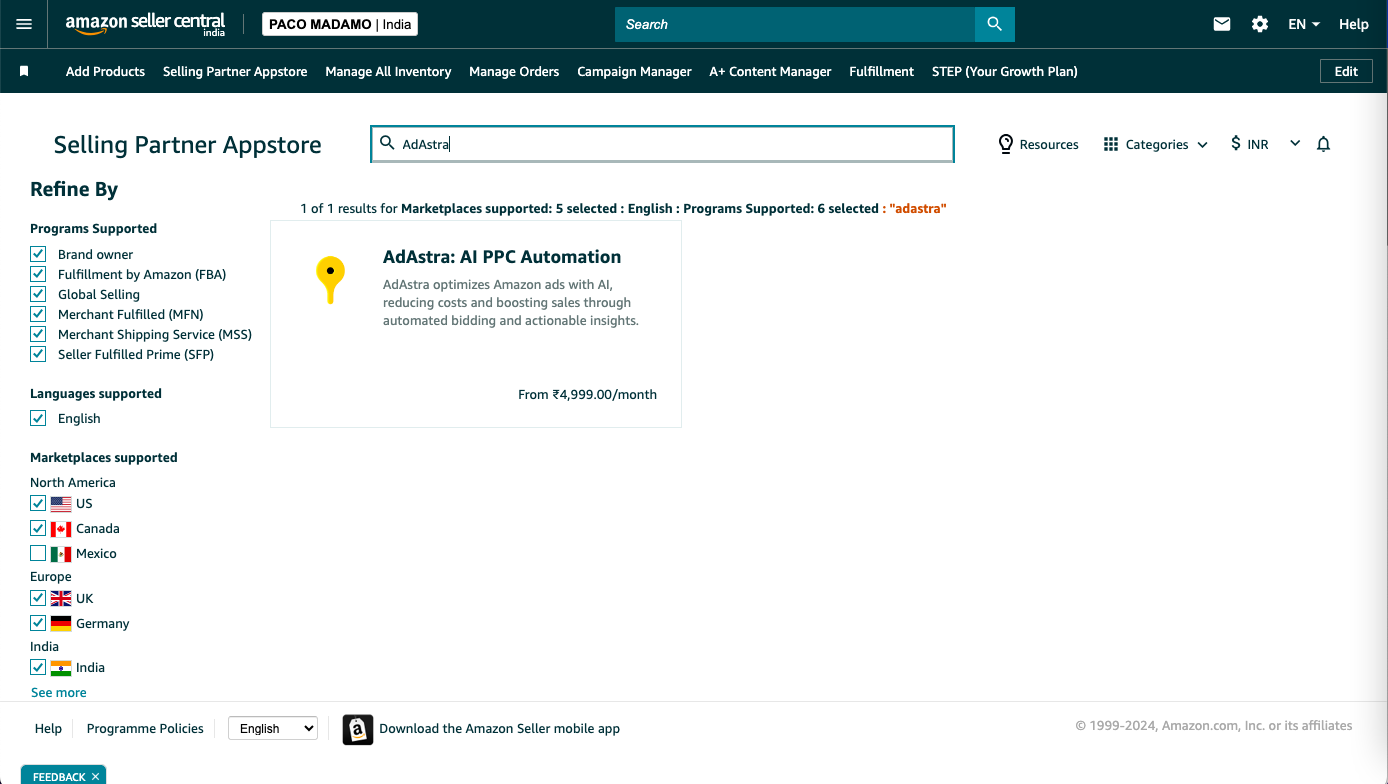Open top-right Help link
This screenshot has width=1388, height=784.
click(1353, 24)
